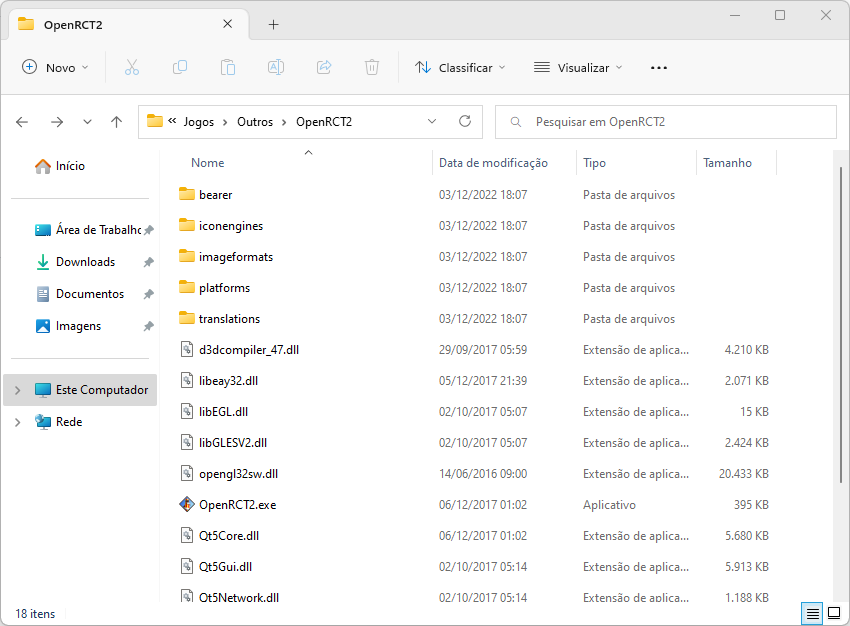Viewport: 850px width, 626px height.
Task: Open recent locations chevron dropdown
Action: click(87, 122)
